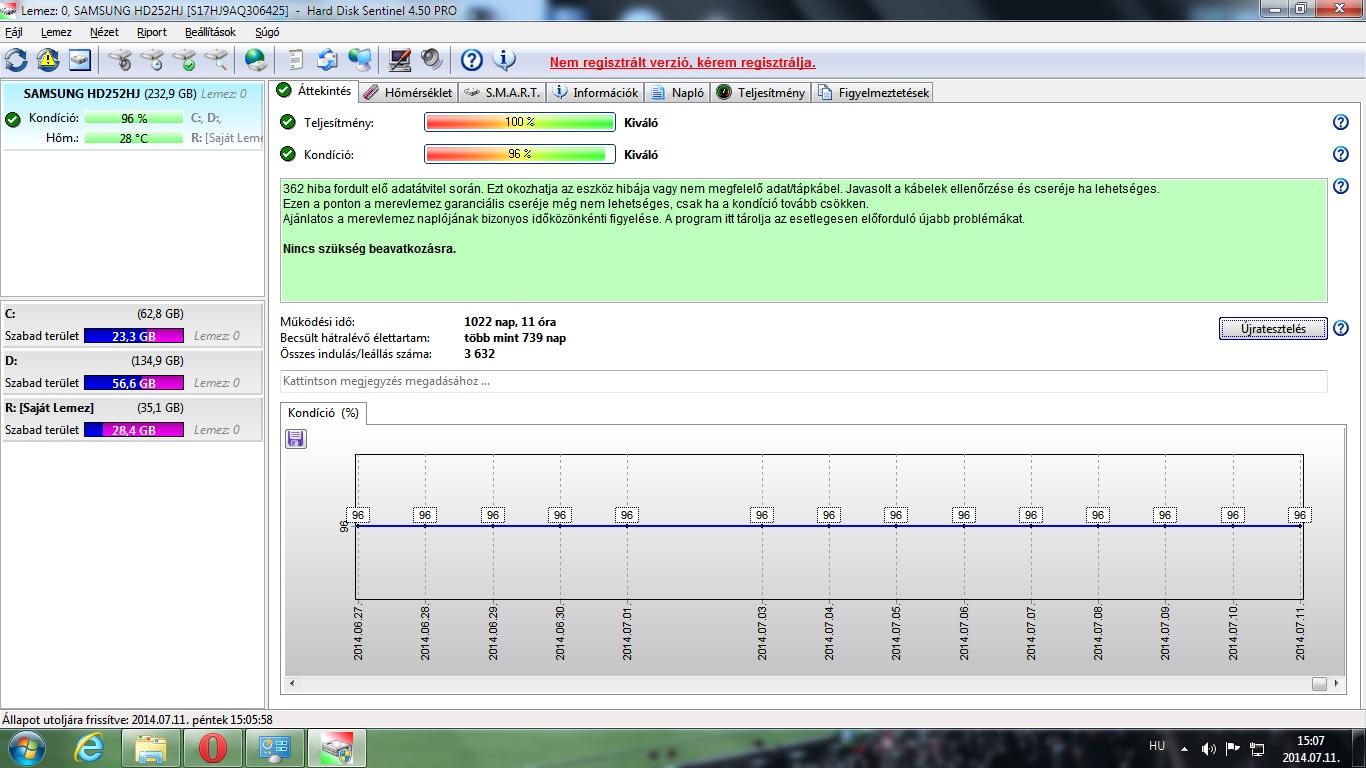Open Internet Explorer from the taskbar
The height and width of the screenshot is (768, 1366).
pos(90,748)
